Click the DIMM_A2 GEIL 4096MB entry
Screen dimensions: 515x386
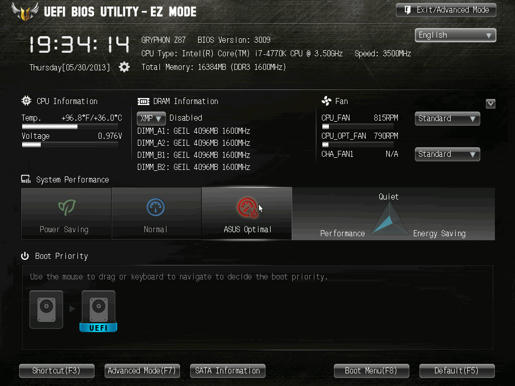tap(193, 143)
